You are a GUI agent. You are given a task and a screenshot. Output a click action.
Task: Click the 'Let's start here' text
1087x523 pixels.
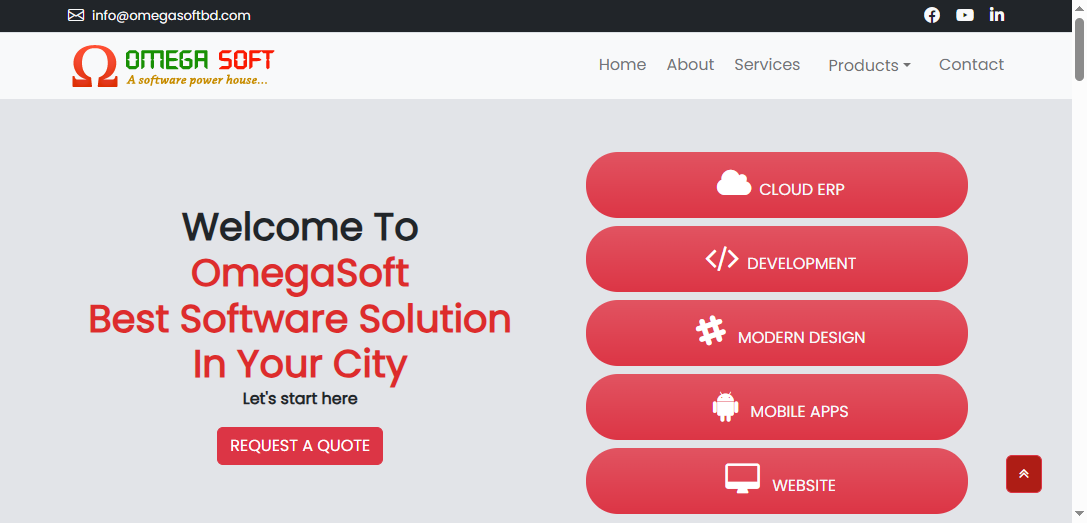click(300, 399)
